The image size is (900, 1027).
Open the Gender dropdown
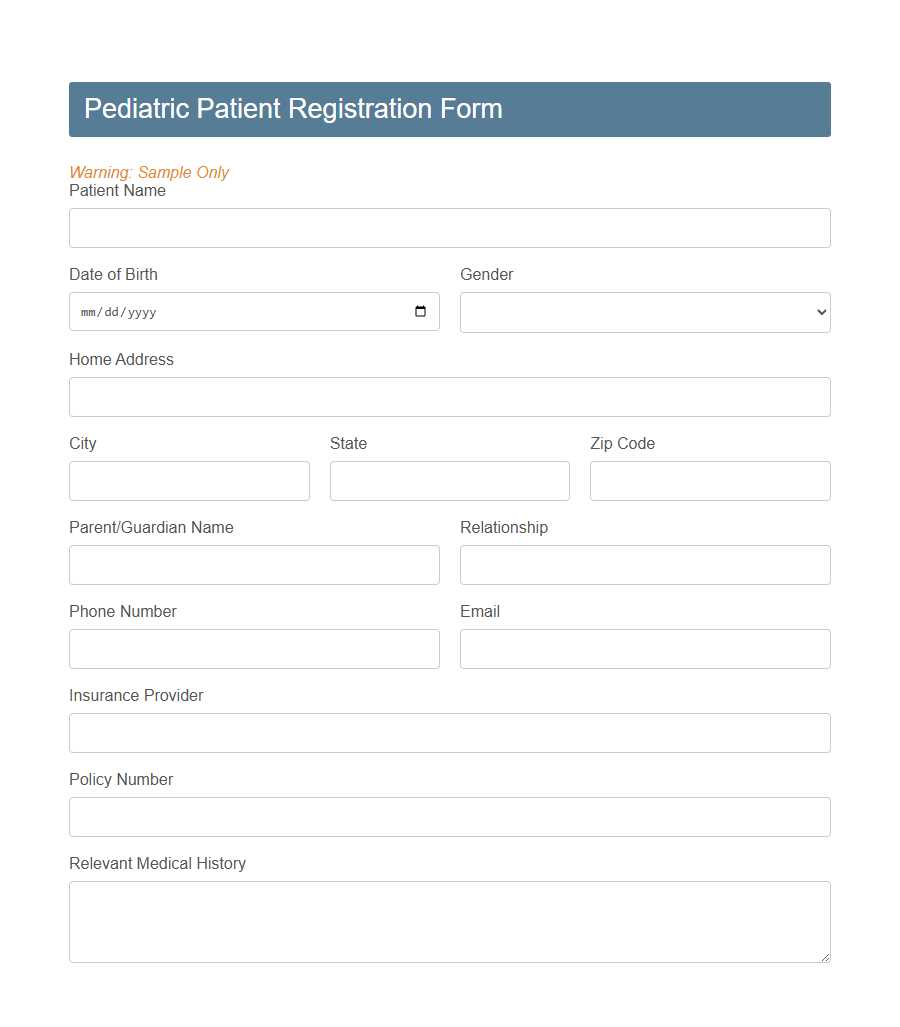pos(645,312)
